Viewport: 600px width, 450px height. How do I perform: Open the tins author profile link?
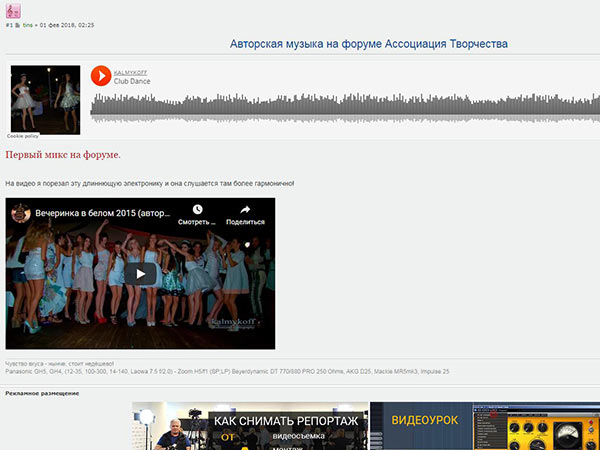point(28,25)
